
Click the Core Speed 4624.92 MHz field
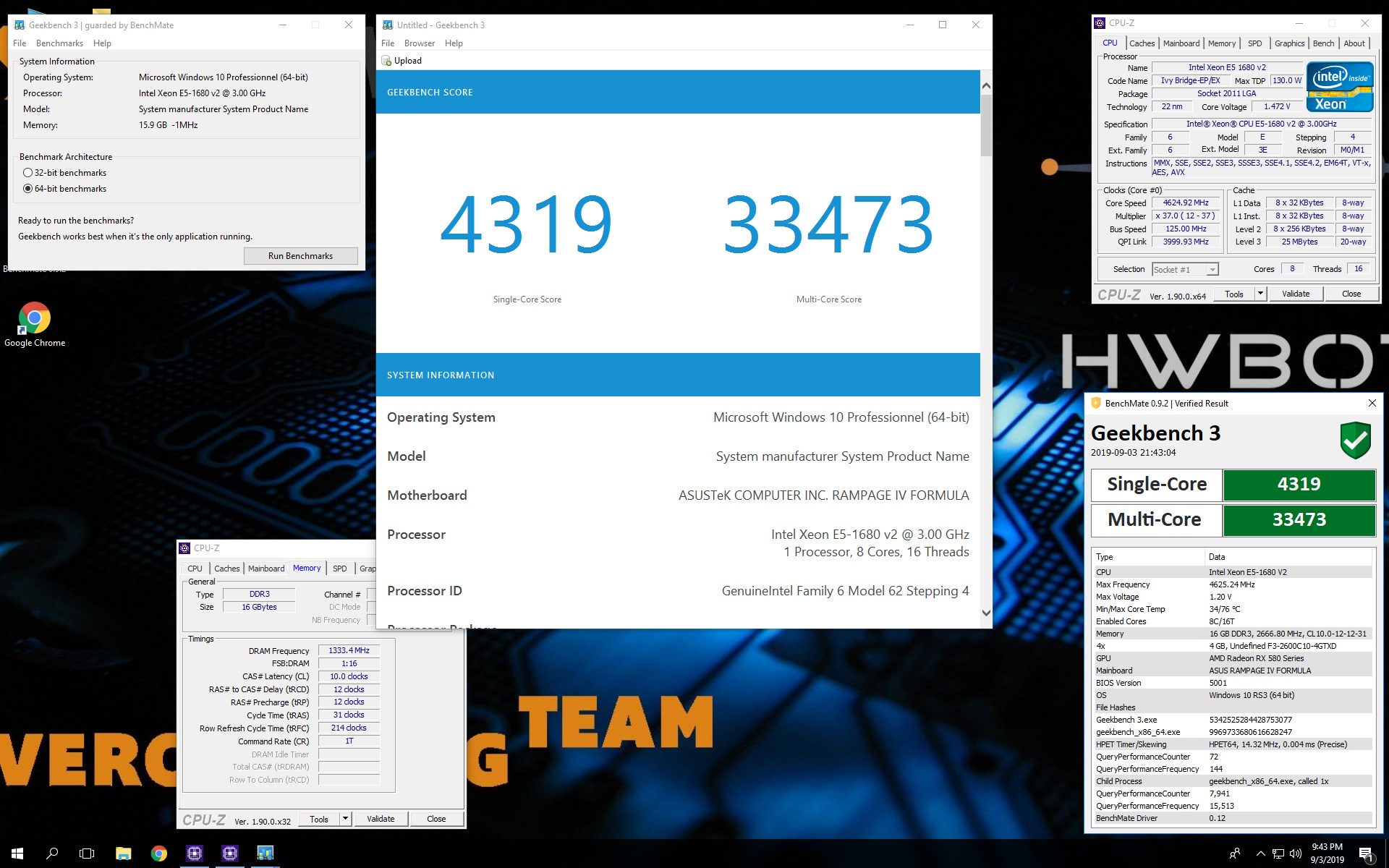coord(1186,203)
